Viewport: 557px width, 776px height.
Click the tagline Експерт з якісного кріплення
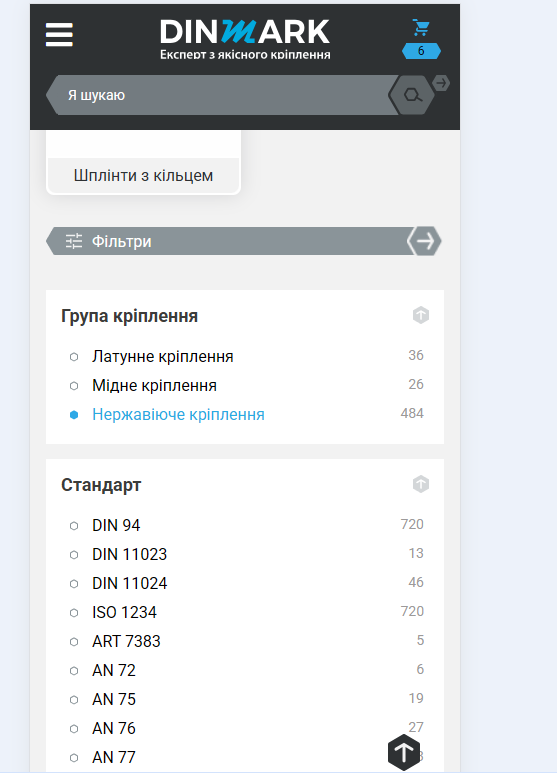point(245,54)
